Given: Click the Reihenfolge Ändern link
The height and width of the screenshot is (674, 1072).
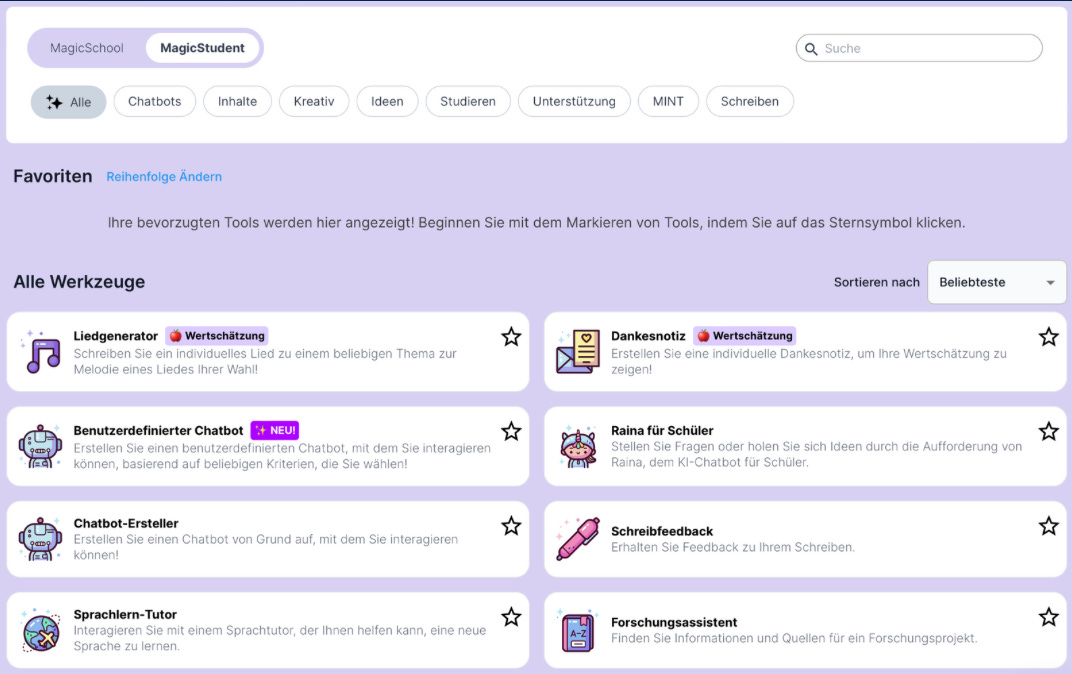Looking at the screenshot, I should [164, 176].
